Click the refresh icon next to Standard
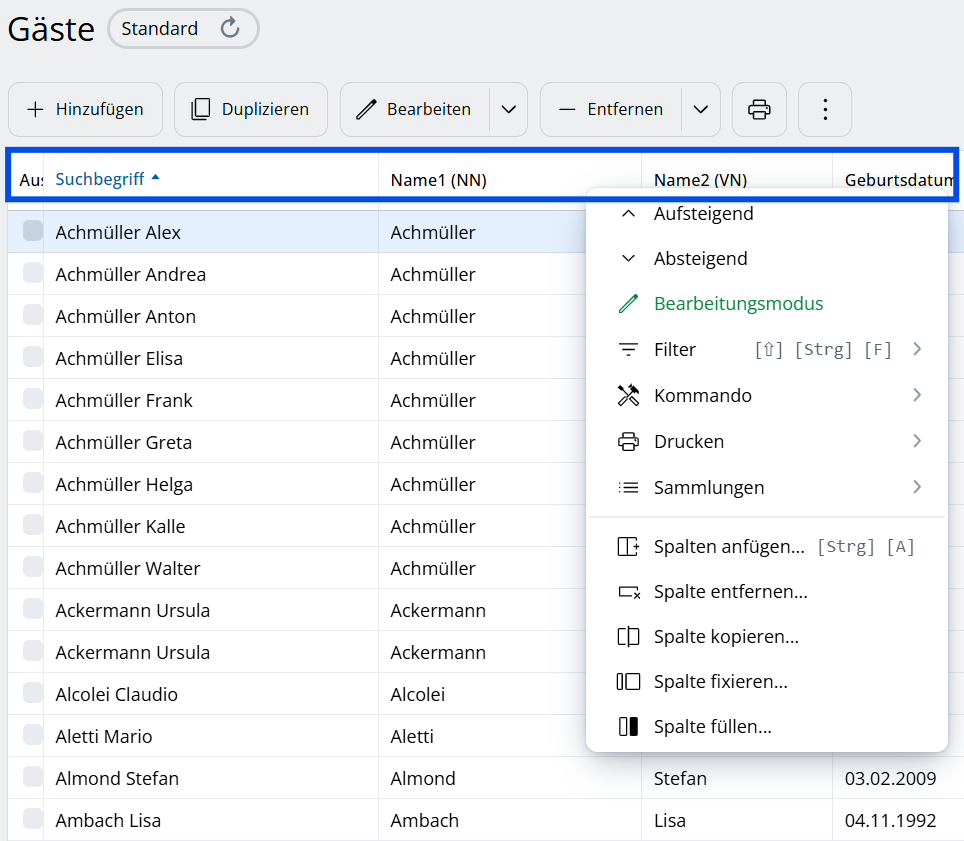This screenshot has width=964, height=841. coord(230,28)
